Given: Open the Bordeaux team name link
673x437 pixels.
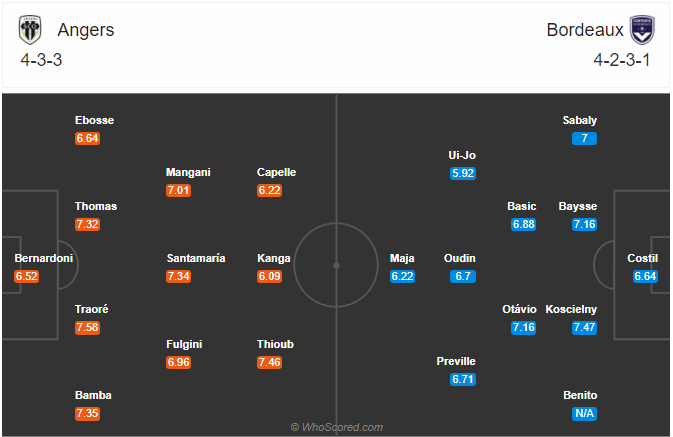Looking at the screenshot, I should [585, 30].
